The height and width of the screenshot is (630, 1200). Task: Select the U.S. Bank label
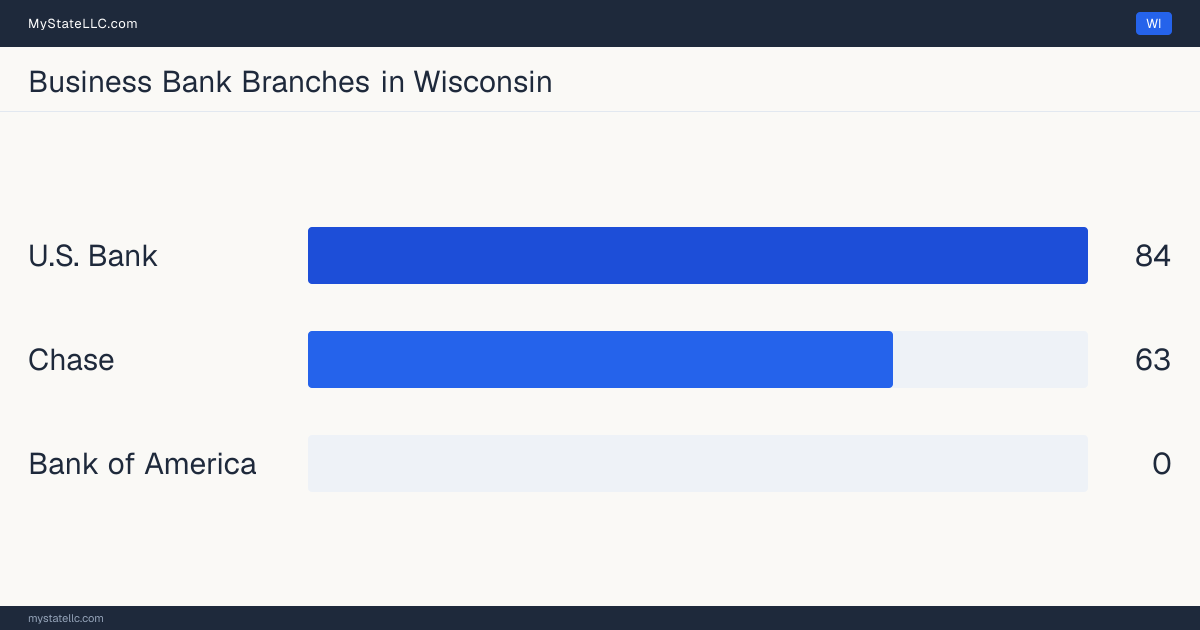click(93, 256)
